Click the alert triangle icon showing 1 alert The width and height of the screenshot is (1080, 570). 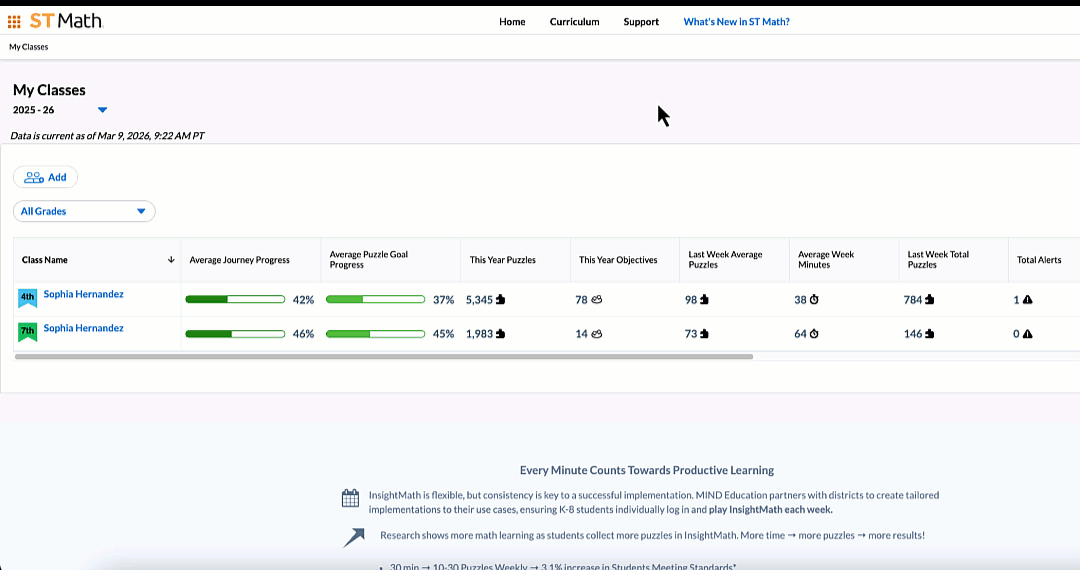point(1027,300)
